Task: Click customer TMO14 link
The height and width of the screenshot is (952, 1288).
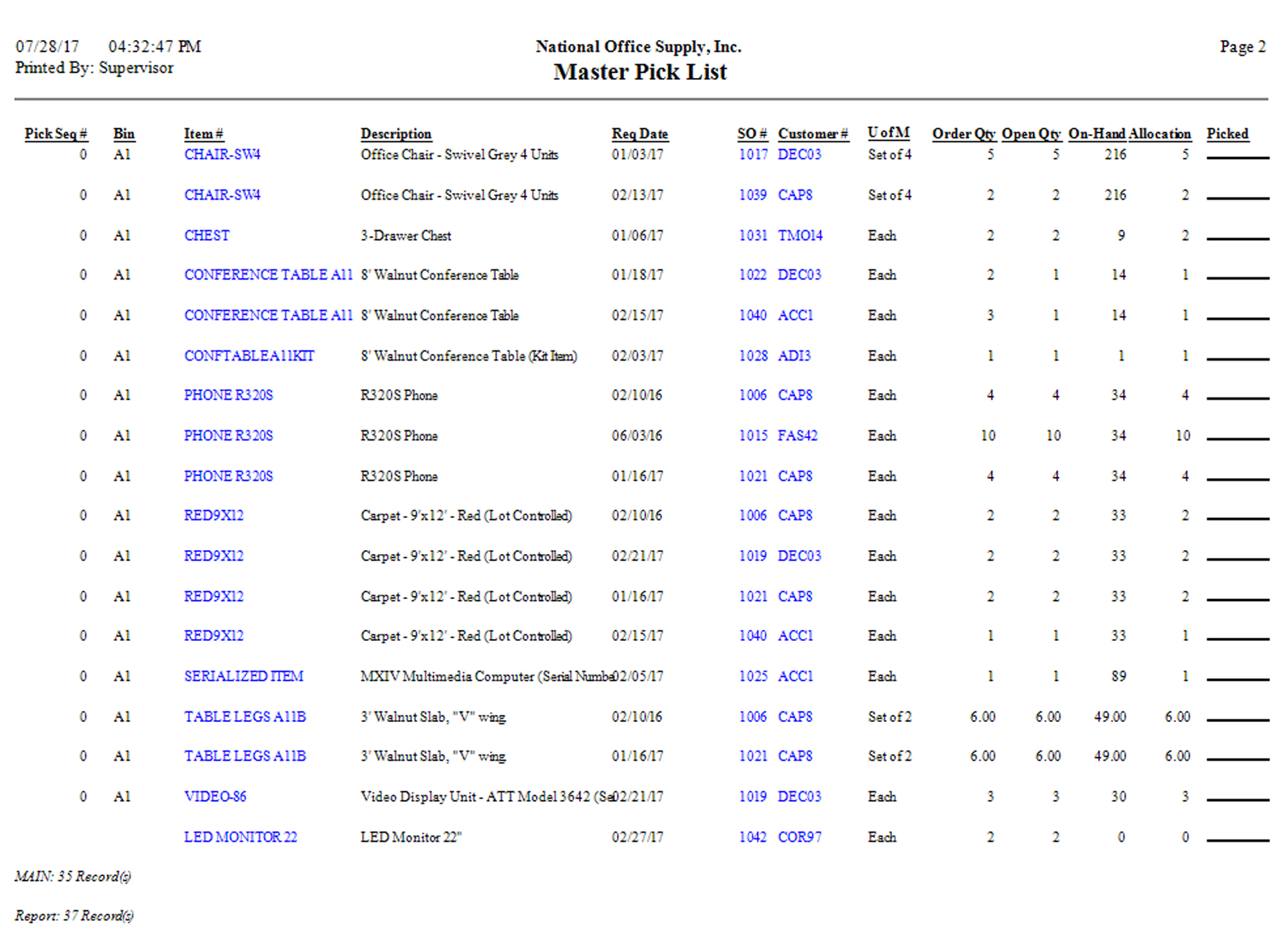Action: 800,236
